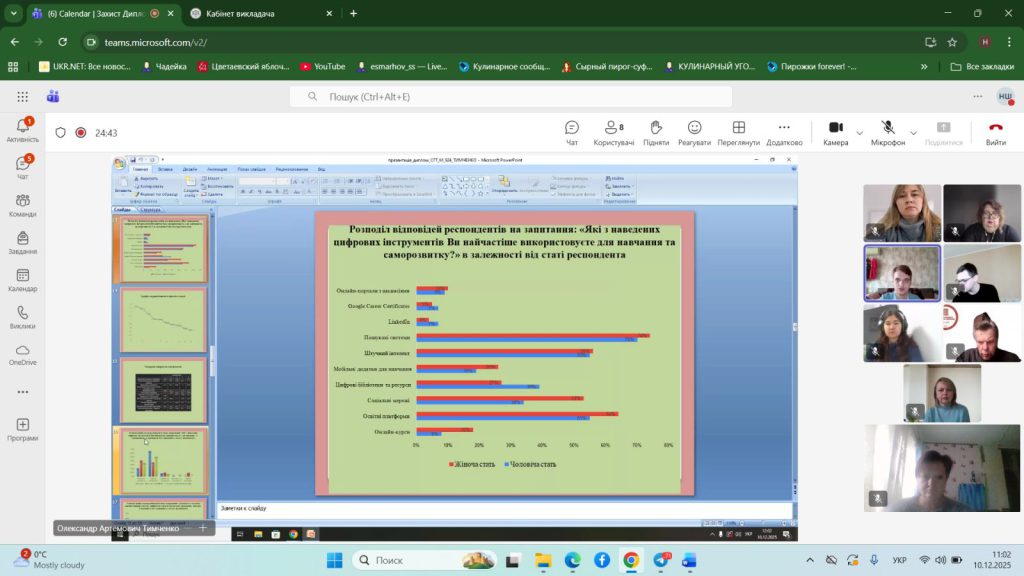The height and width of the screenshot is (576, 1024).
Task: Expand camera options dropdown arrow
Action: pyautogui.click(x=860, y=132)
